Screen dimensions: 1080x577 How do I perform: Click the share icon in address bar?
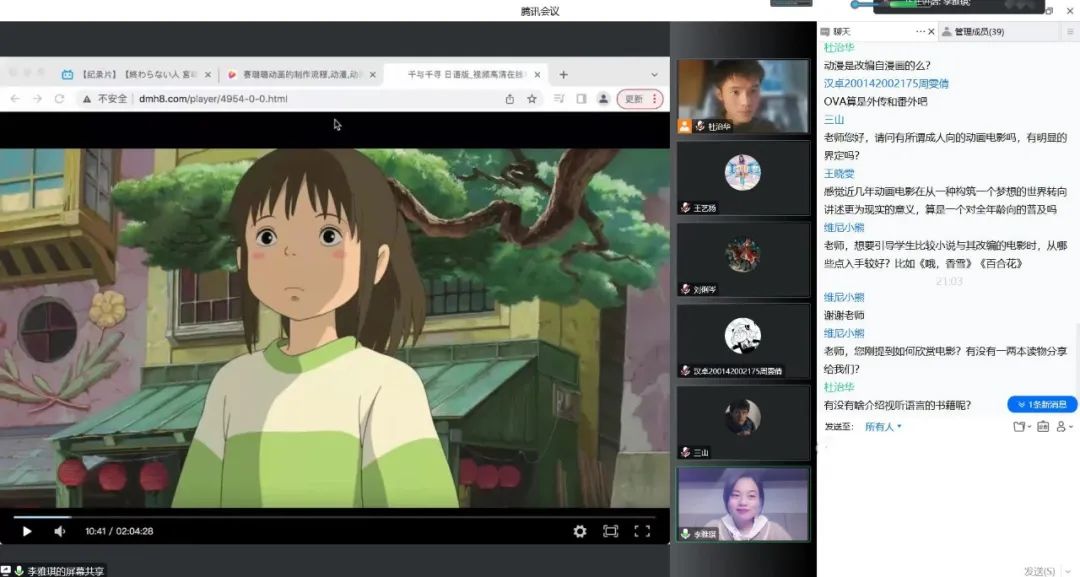[510, 99]
